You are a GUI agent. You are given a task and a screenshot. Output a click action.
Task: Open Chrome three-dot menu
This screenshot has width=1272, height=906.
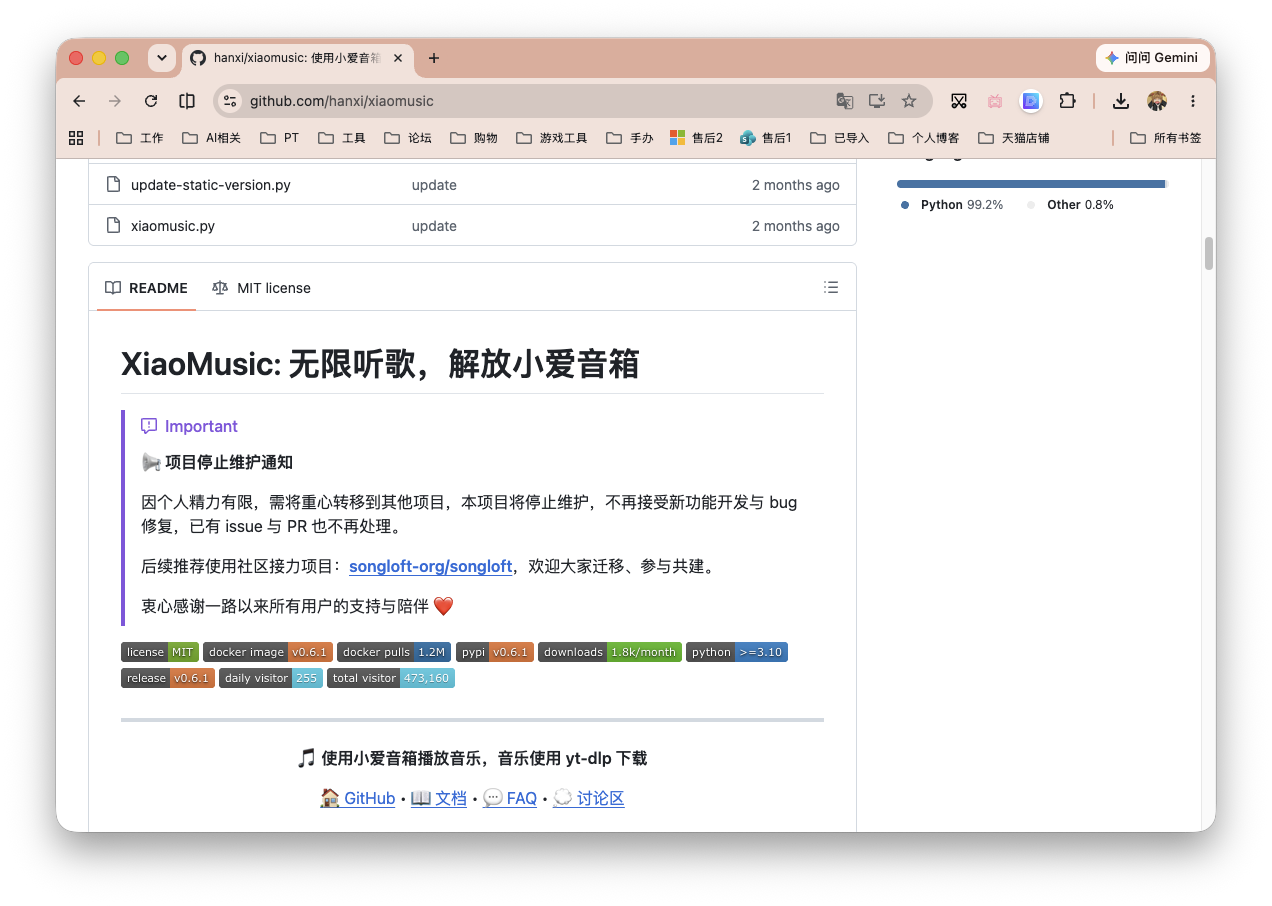(1193, 101)
